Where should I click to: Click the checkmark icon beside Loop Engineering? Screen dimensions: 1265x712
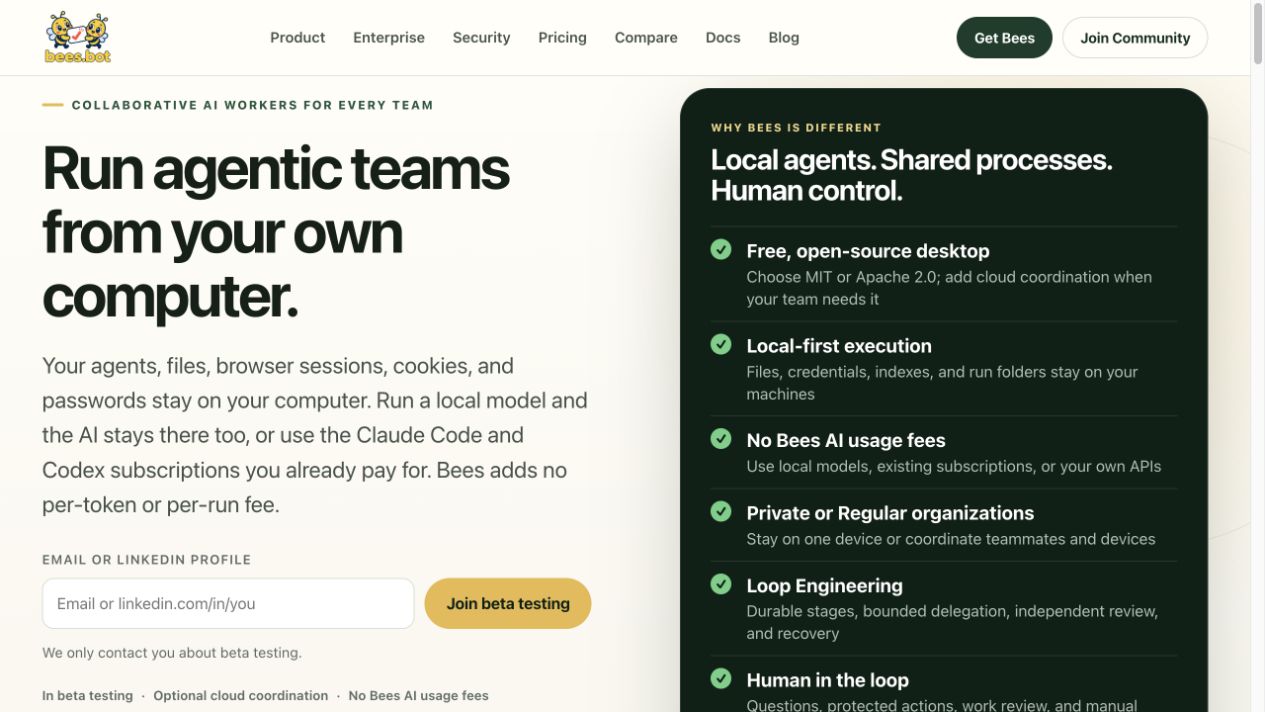point(721,584)
